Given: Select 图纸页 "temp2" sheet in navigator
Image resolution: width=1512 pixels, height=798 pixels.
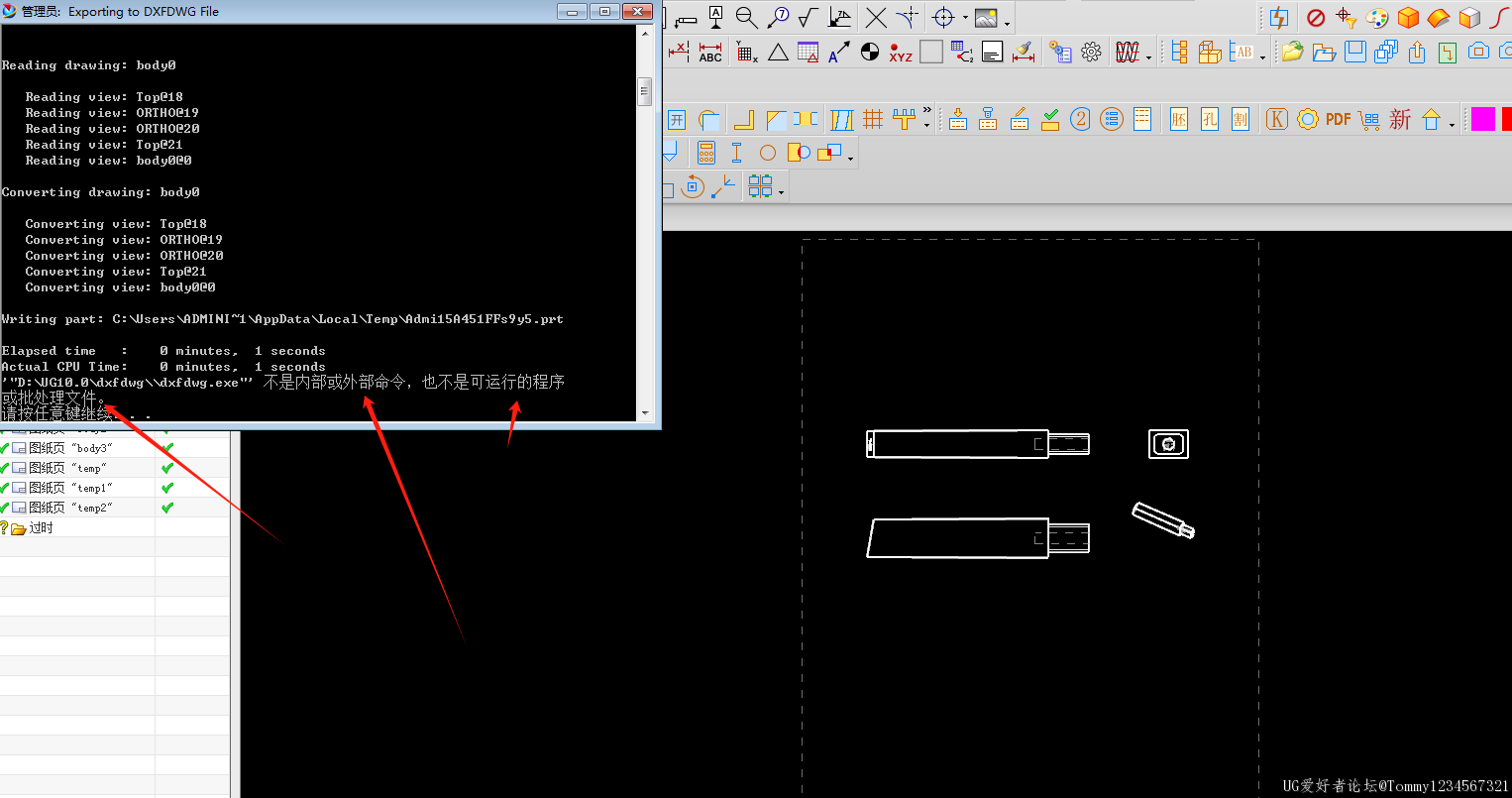Looking at the screenshot, I should [x=70, y=508].
